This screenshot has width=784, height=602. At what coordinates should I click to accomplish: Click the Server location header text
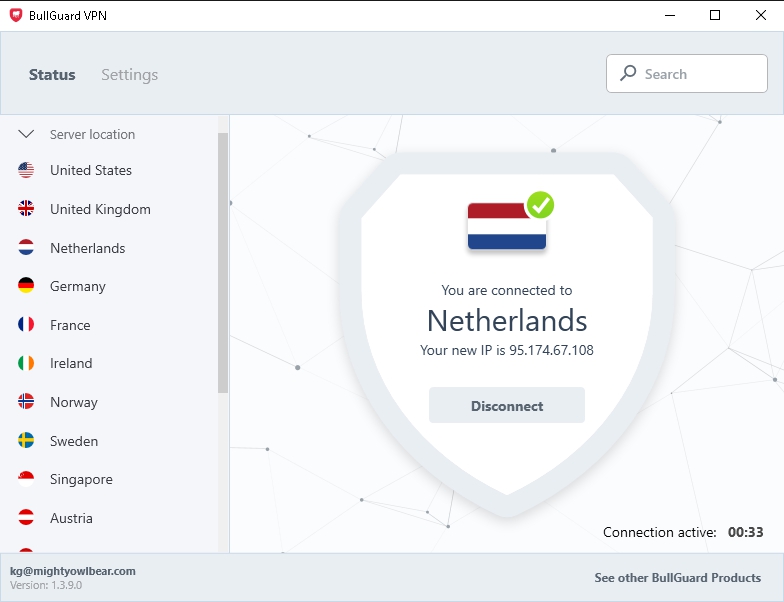coord(92,134)
